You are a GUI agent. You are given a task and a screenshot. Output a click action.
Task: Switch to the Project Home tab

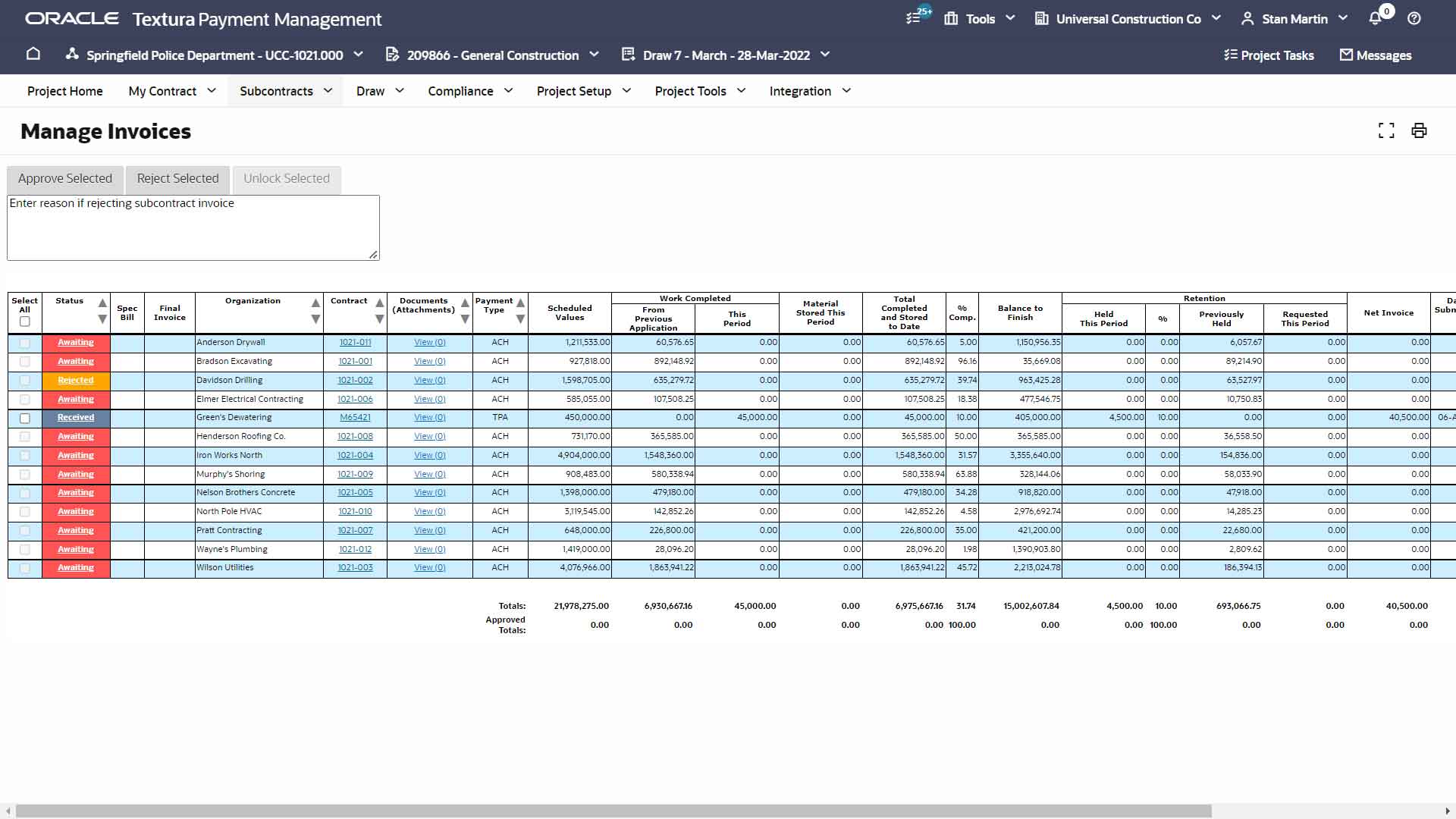[x=64, y=91]
